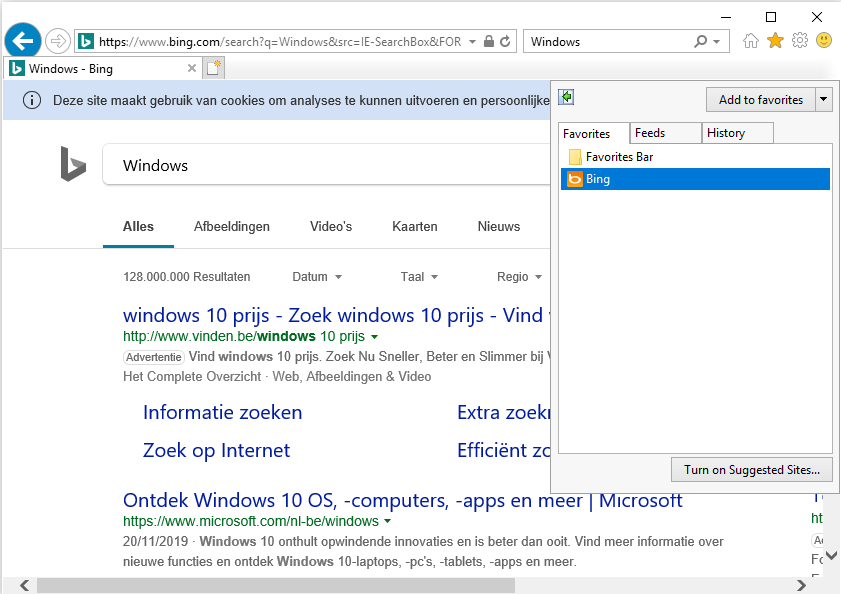Open the Home page icon
Screen dimensions: 841x594
[x=751, y=41]
